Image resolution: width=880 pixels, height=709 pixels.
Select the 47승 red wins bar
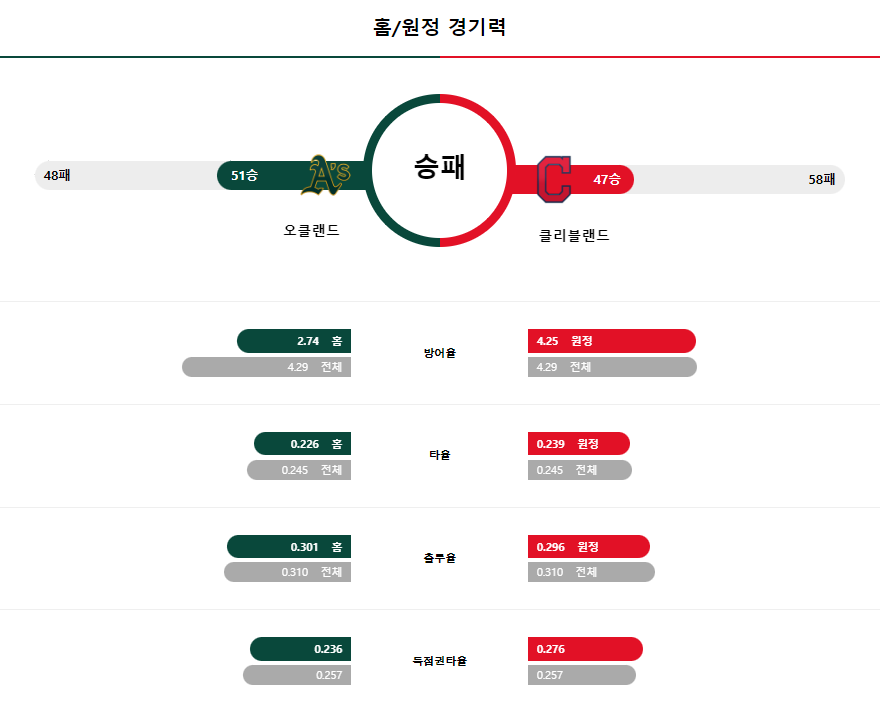(x=572, y=180)
